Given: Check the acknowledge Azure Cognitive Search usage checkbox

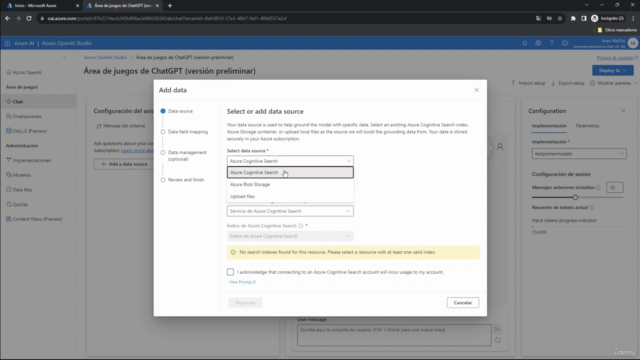Looking at the screenshot, I should click(x=230, y=272).
